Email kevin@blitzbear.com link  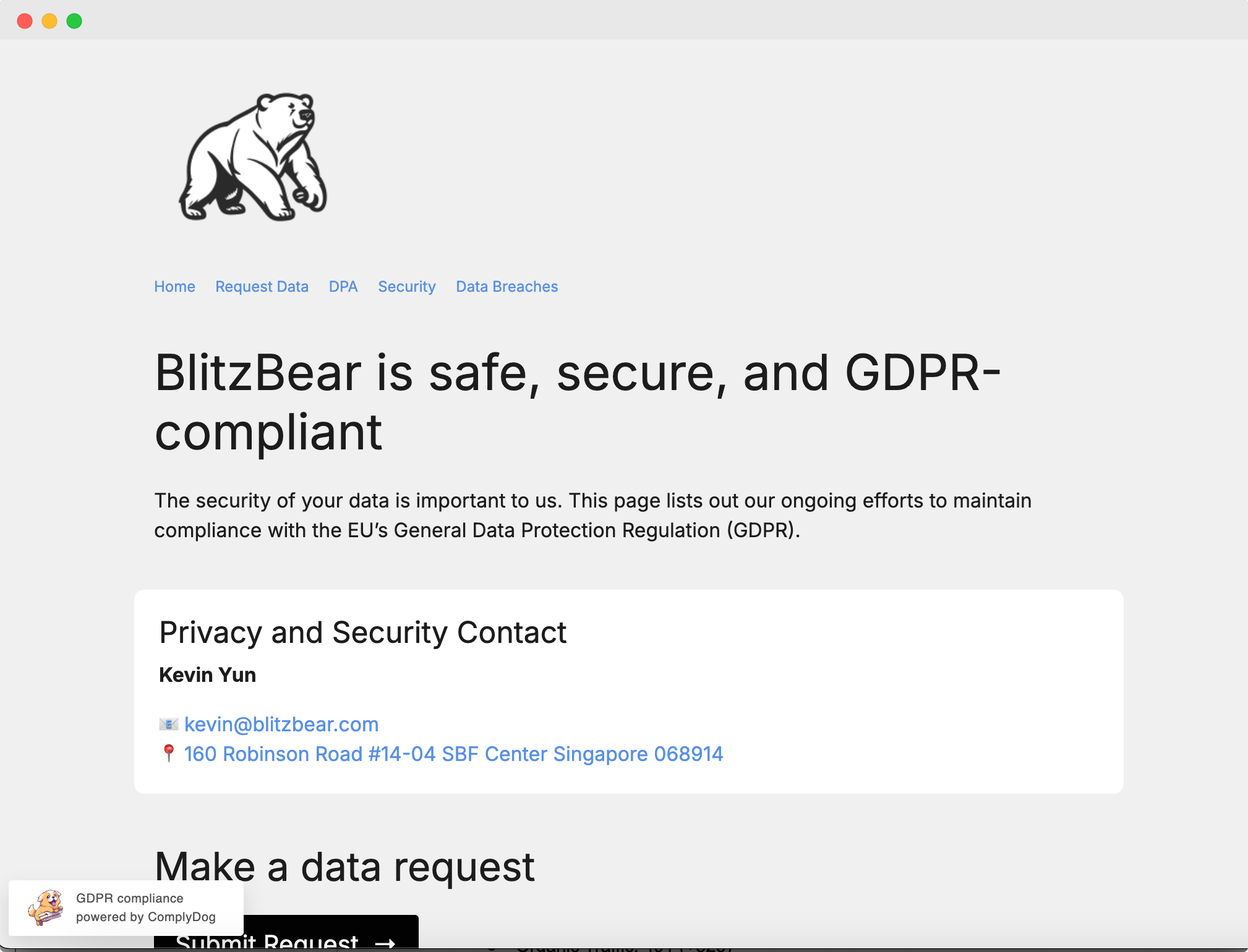(281, 724)
